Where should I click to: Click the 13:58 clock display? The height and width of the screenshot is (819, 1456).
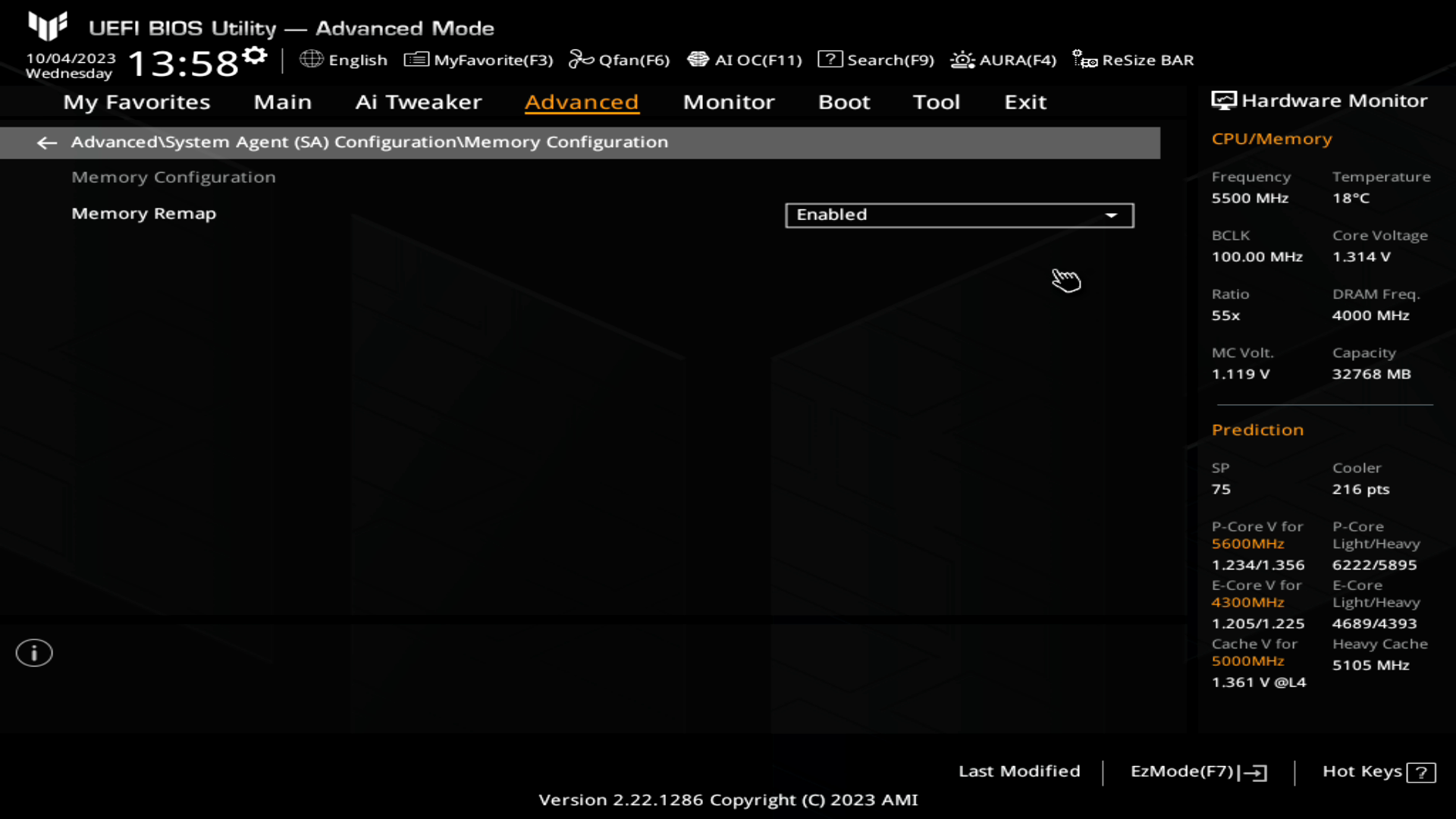(x=183, y=63)
